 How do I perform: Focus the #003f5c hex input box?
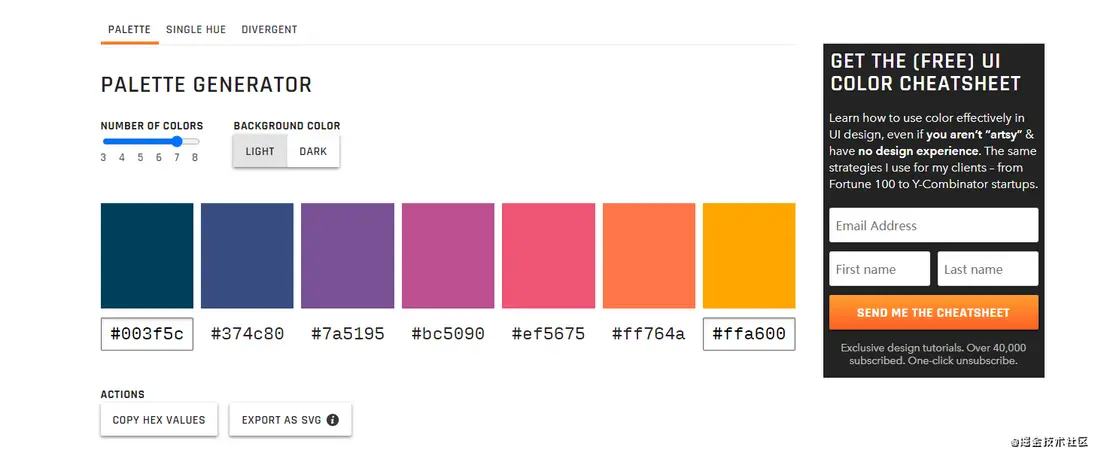click(147, 334)
